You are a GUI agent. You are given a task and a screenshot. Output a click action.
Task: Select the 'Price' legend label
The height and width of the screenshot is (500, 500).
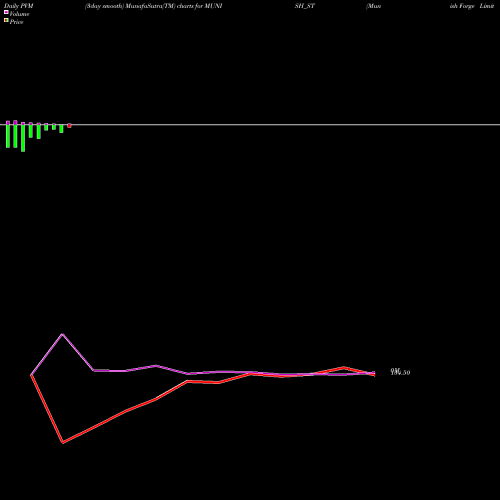pos(16,22)
